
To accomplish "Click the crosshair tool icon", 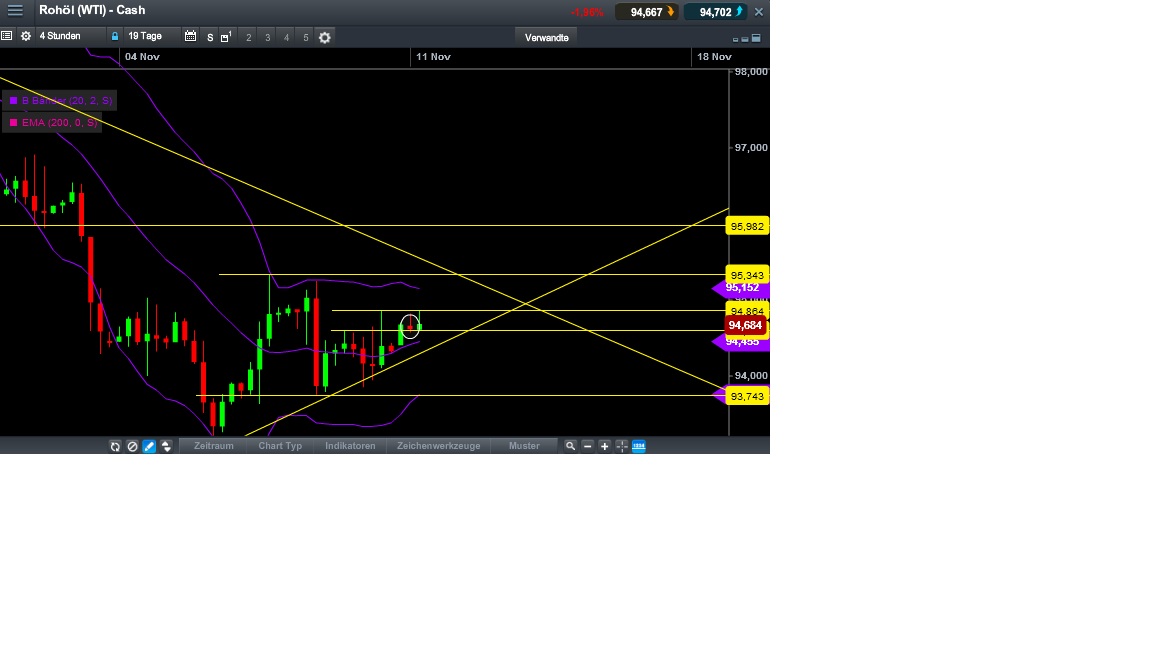I will pyautogui.click(x=621, y=446).
